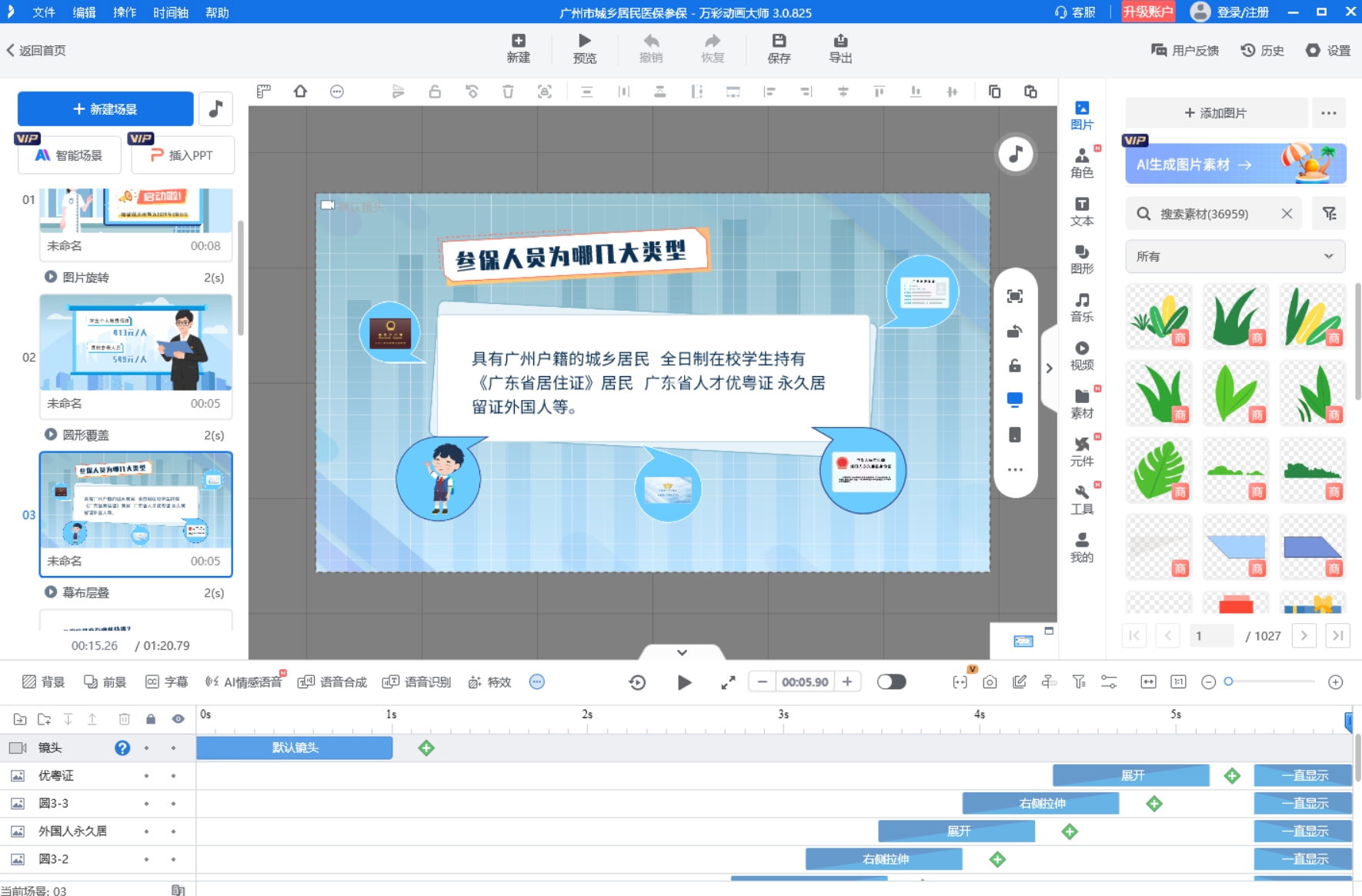Viewport: 1362px width, 896px height.
Task: Toggle the switch next to timeline duration
Action: [x=891, y=682]
